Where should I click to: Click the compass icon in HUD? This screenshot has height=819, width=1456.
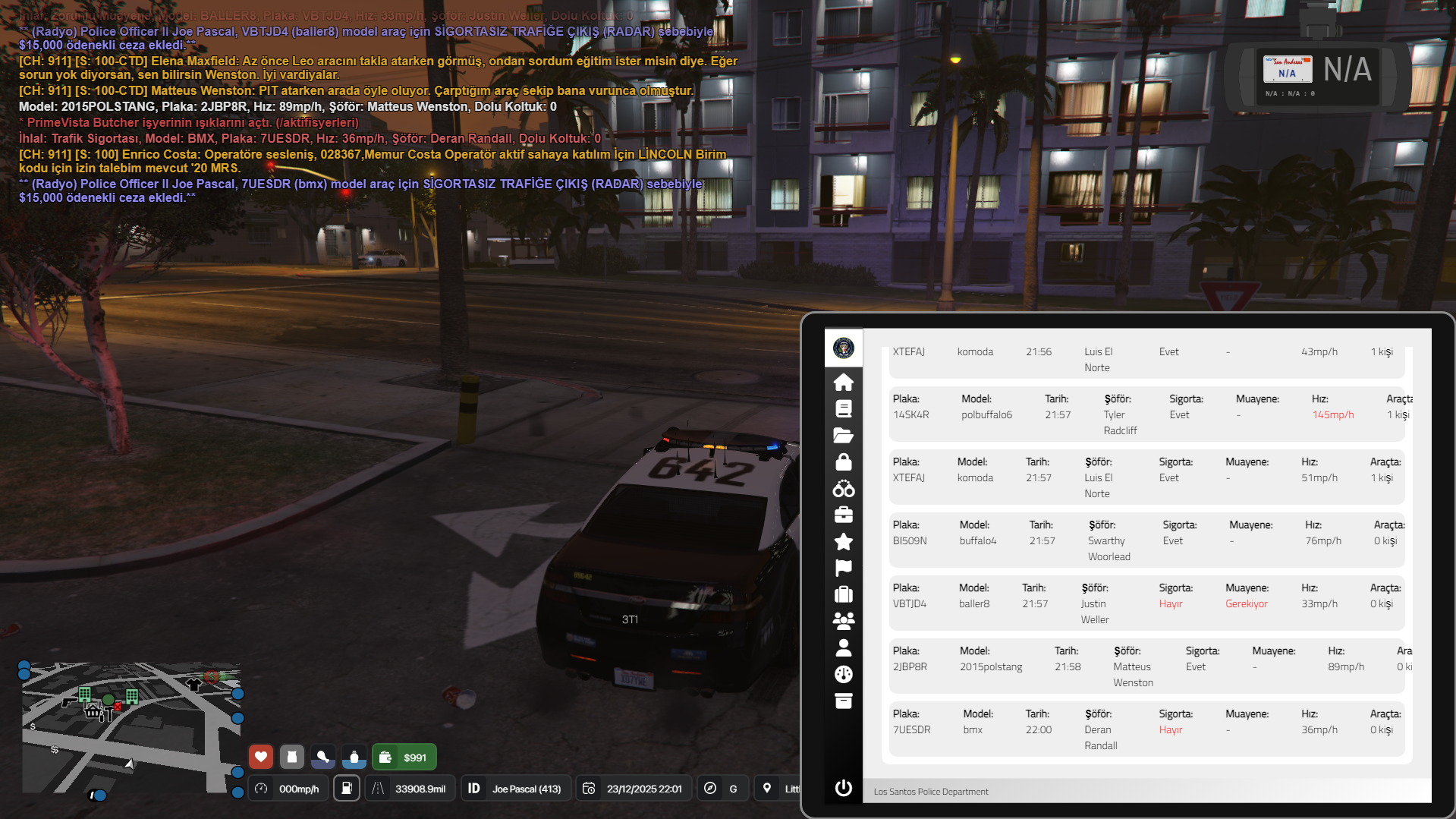tap(710, 789)
